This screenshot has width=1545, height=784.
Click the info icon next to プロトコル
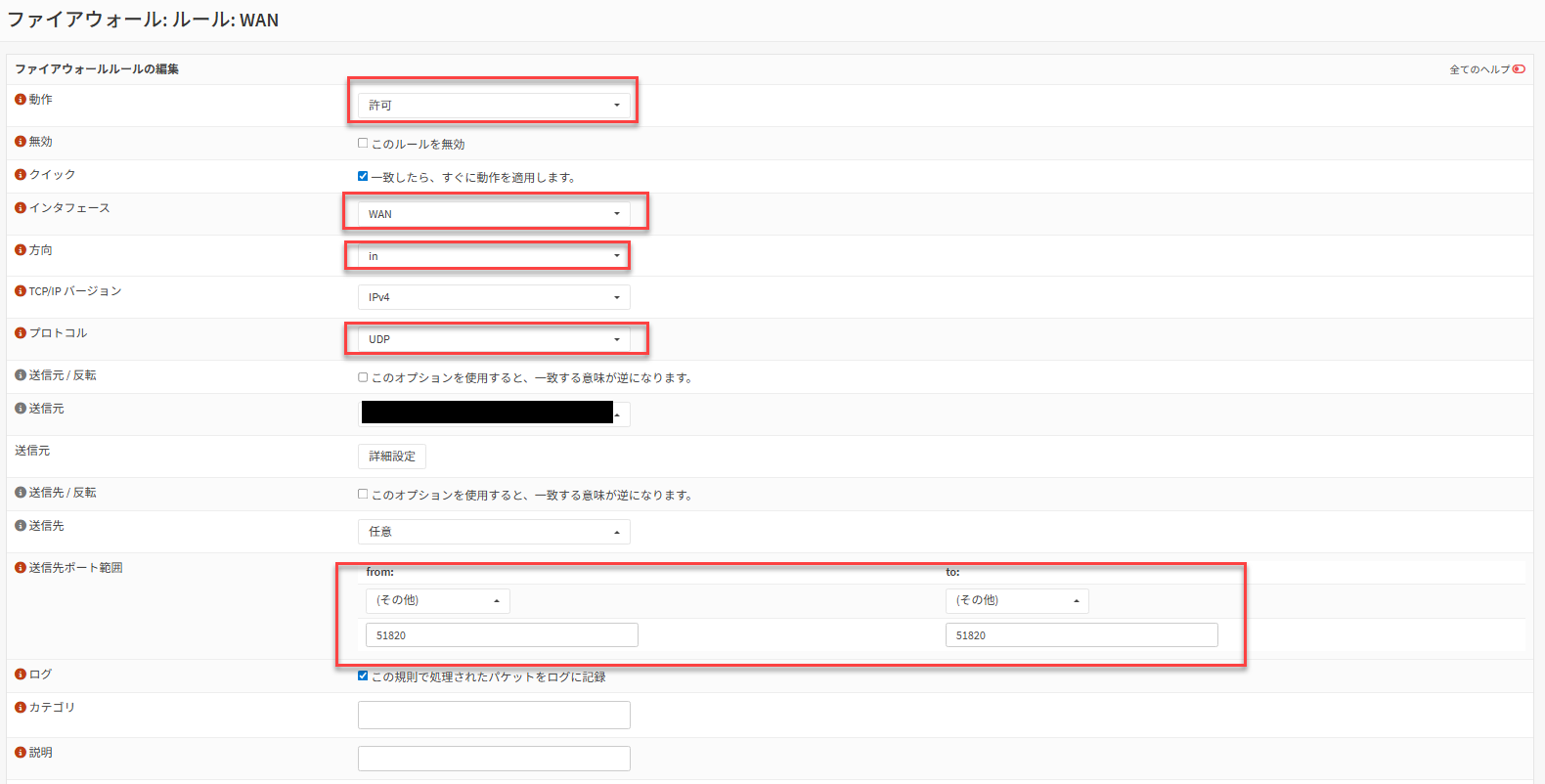pos(21,333)
